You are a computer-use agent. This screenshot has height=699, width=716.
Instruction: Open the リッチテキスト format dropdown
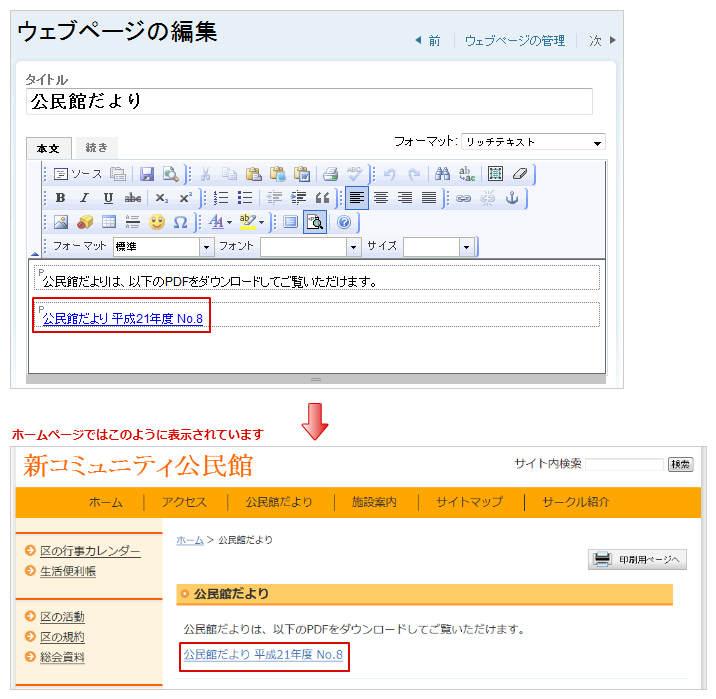point(532,142)
